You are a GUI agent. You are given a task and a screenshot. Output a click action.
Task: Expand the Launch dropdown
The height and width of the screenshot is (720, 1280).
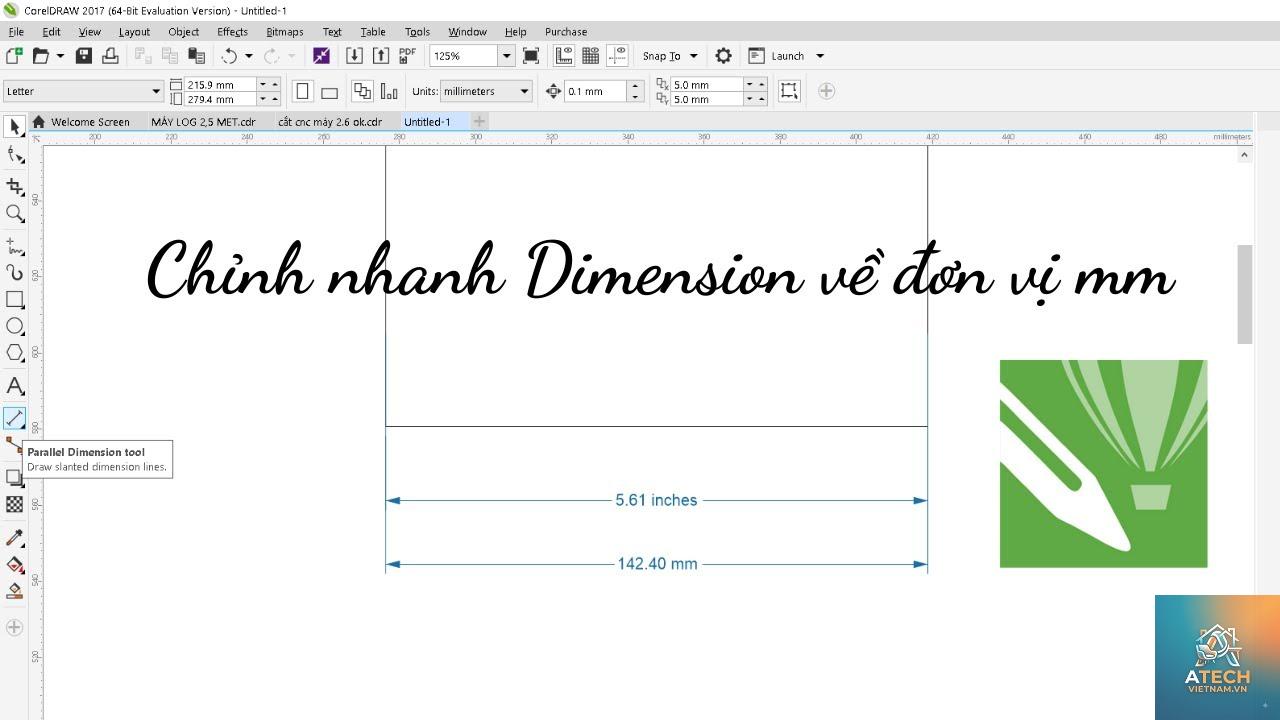(820, 56)
